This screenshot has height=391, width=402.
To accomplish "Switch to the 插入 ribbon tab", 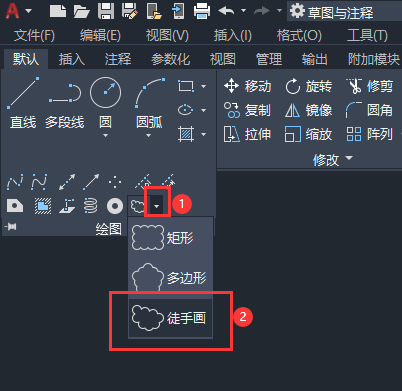I will 72,59.
